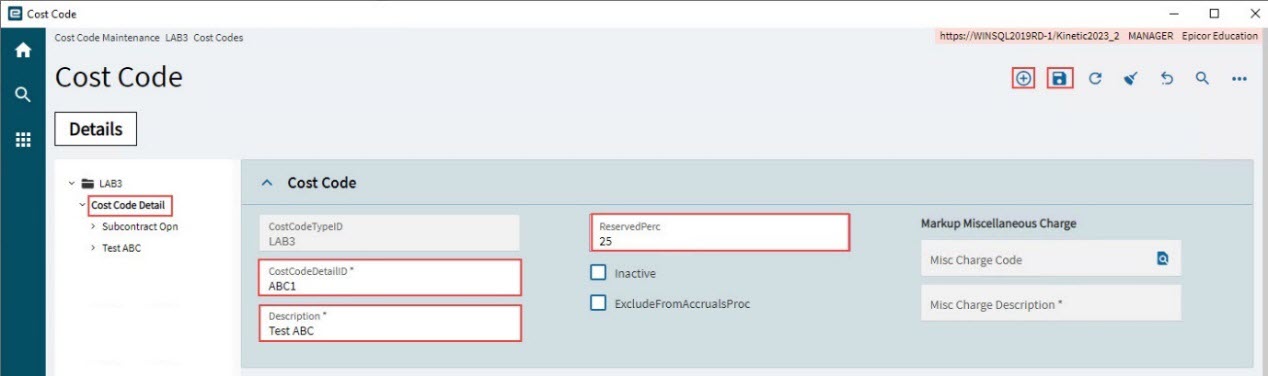Click the Cost Code Maintenance breadcrumb text
Viewport: 1268px width, 376px height.
107,37
